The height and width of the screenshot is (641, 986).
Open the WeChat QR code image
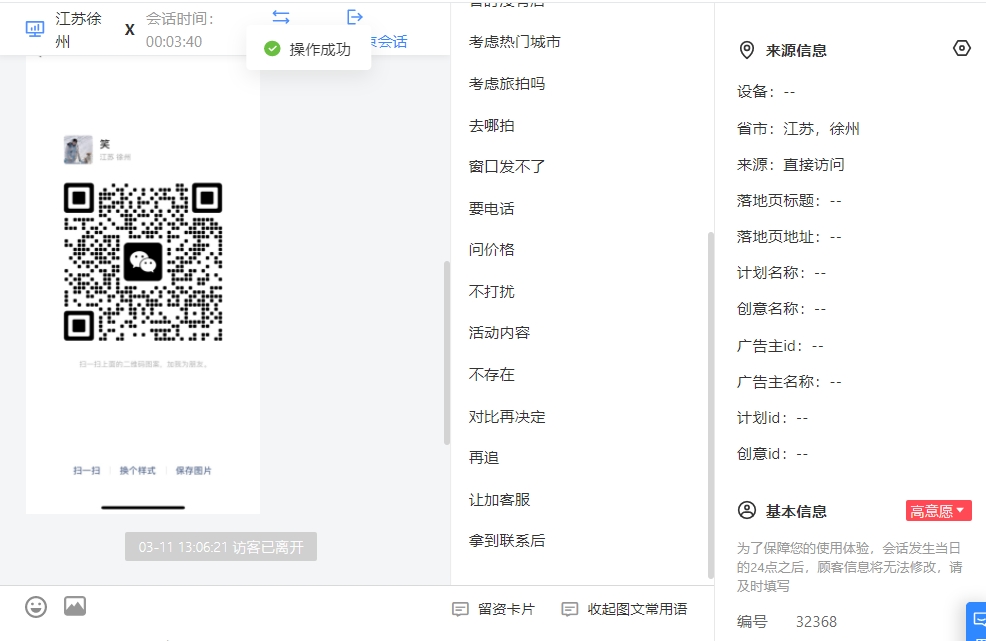143,262
